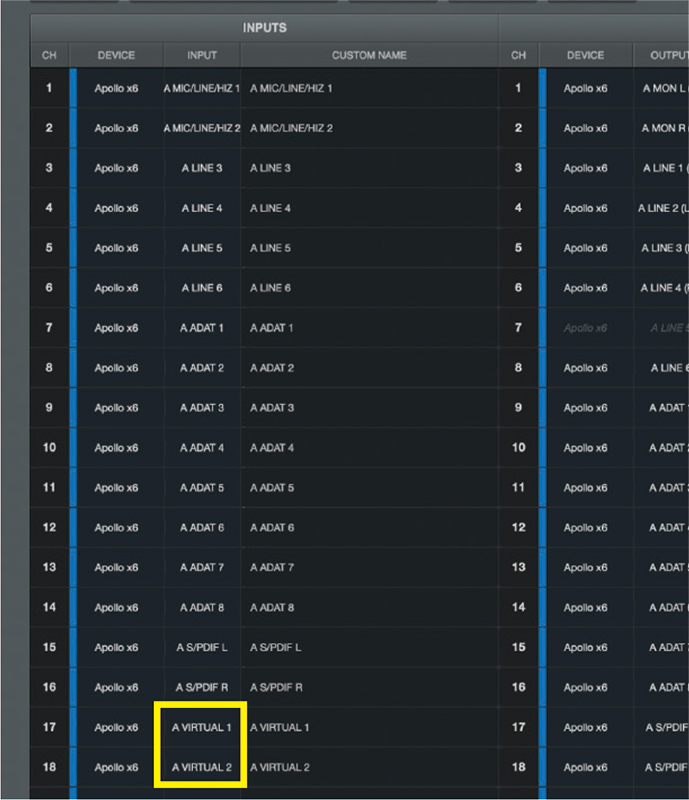Click inputs CUSTOM NAME column header

(x=370, y=55)
